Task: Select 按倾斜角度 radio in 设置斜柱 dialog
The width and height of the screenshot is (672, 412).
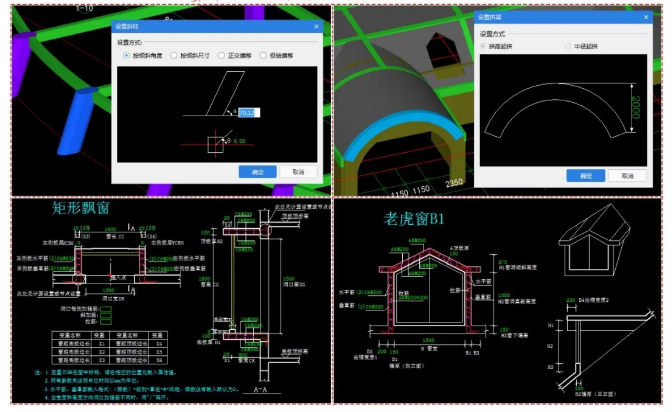Action: click(126, 55)
